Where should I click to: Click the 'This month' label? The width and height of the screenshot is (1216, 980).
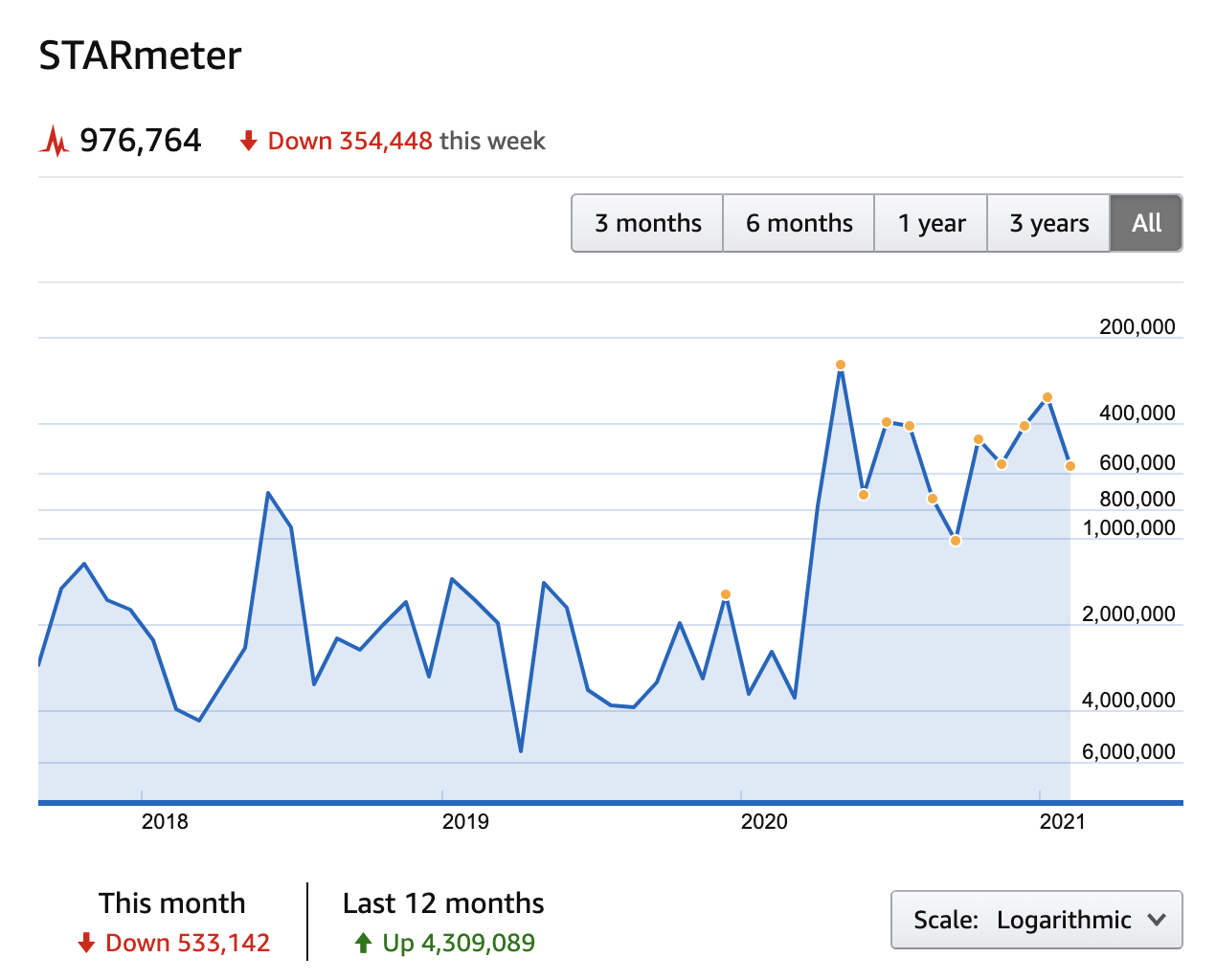[172, 903]
